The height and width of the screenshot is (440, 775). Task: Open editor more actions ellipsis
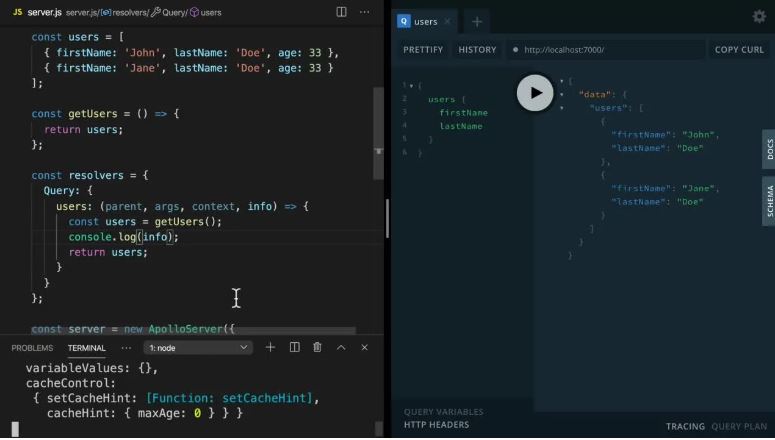click(365, 12)
